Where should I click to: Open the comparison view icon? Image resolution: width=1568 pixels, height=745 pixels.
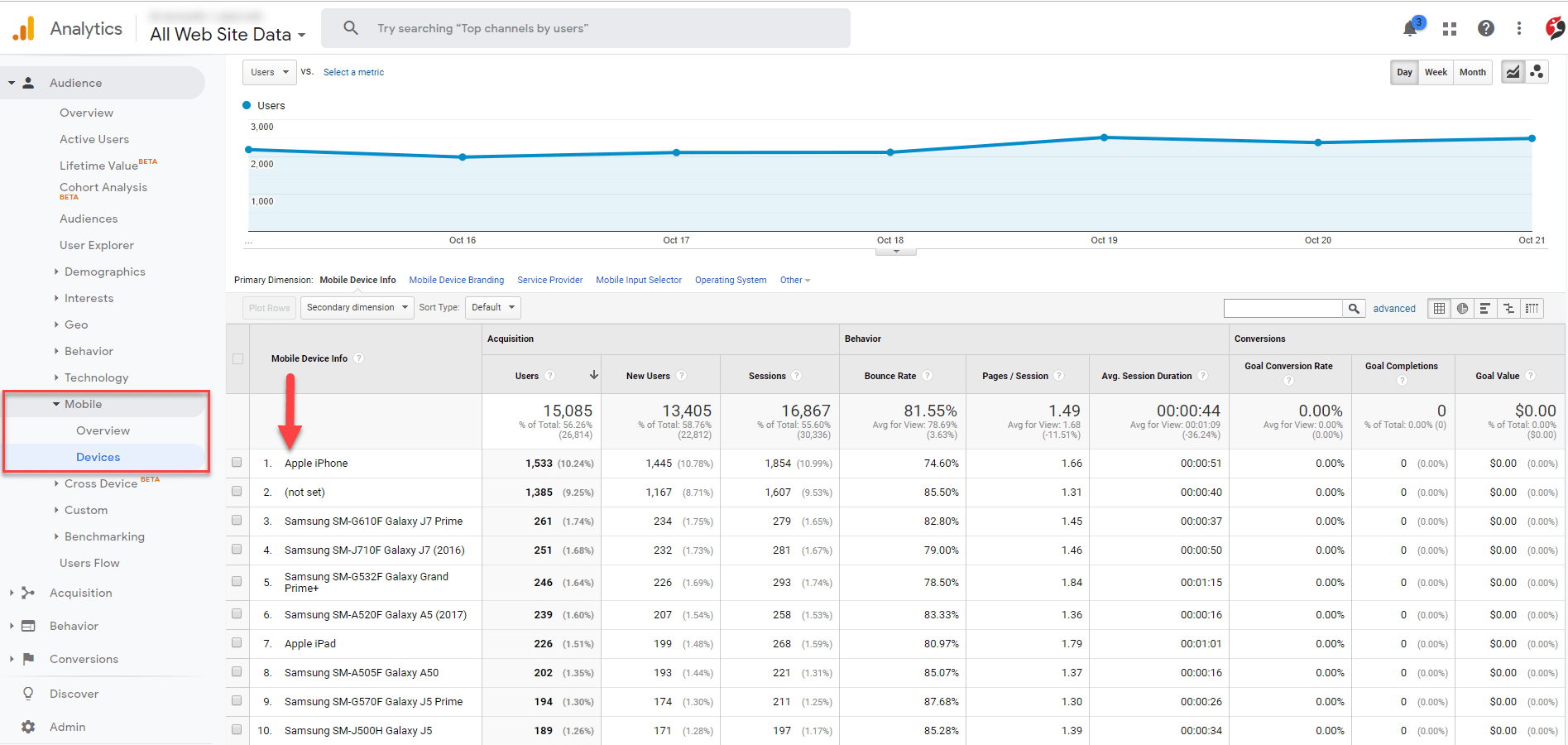pyautogui.click(x=1508, y=308)
